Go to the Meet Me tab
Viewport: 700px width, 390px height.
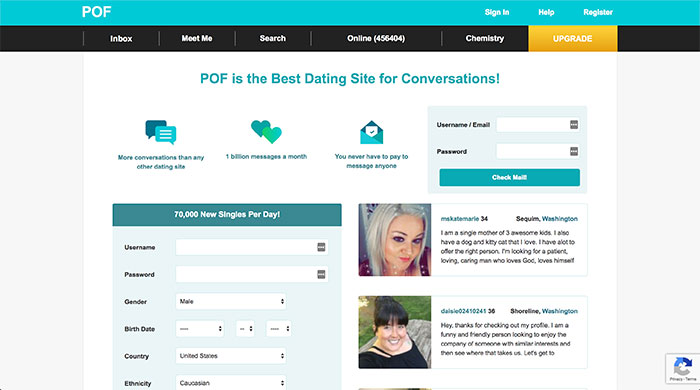[197, 38]
